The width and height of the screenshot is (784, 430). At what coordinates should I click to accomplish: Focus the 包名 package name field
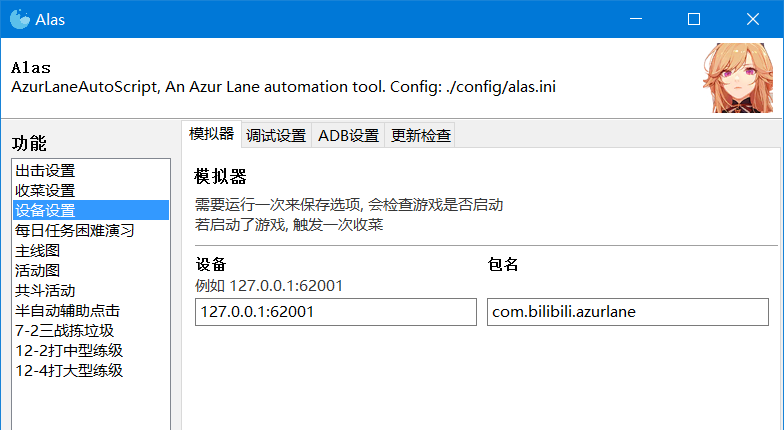click(x=627, y=312)
